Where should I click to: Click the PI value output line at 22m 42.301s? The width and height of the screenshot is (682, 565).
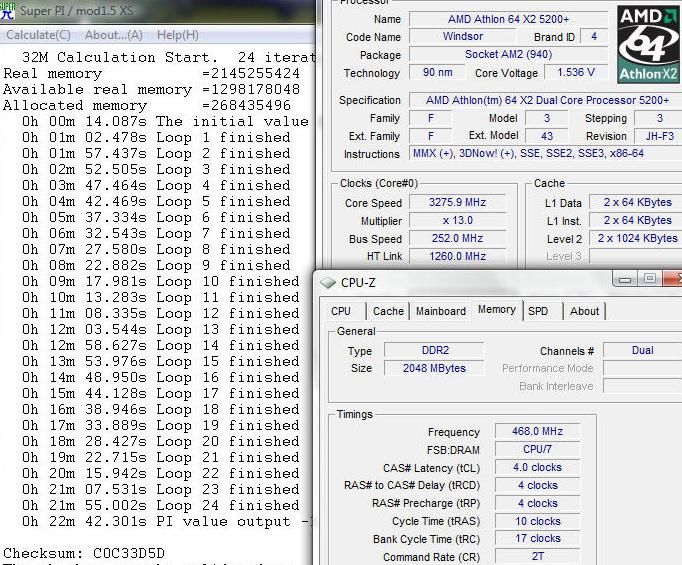[x=167, y=522]
